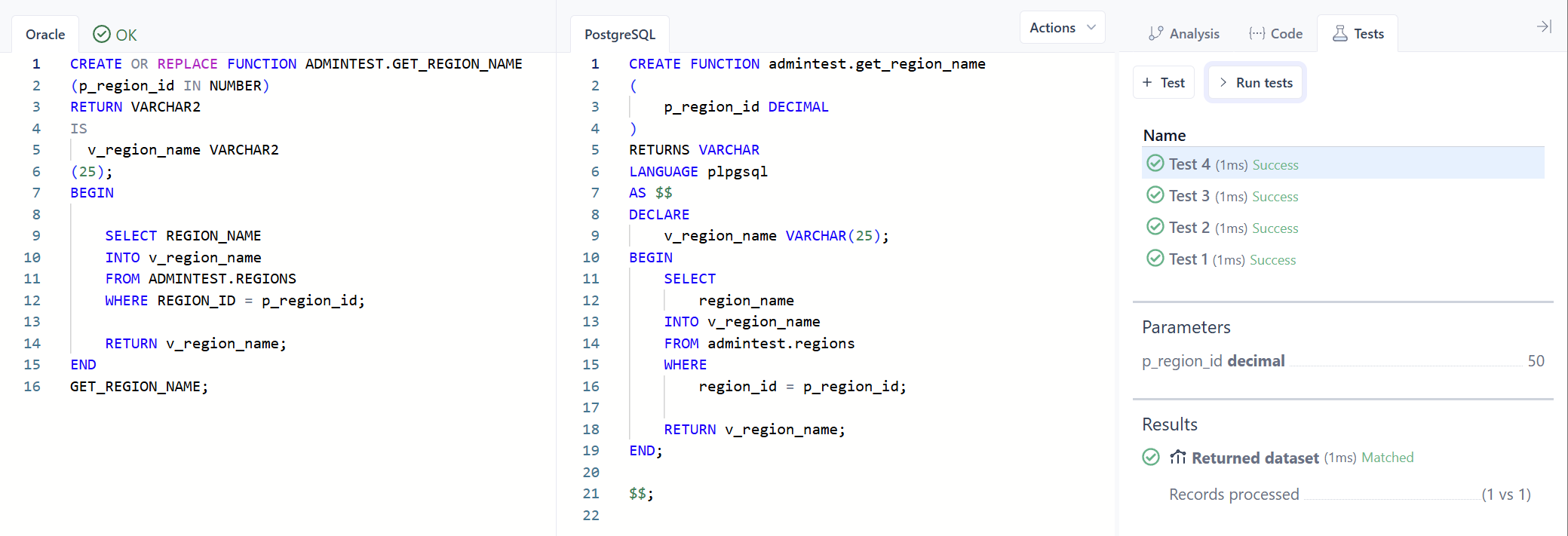Switch to the Code tab
Viewport: 1568px width, 536px height.
point(1275,34)
